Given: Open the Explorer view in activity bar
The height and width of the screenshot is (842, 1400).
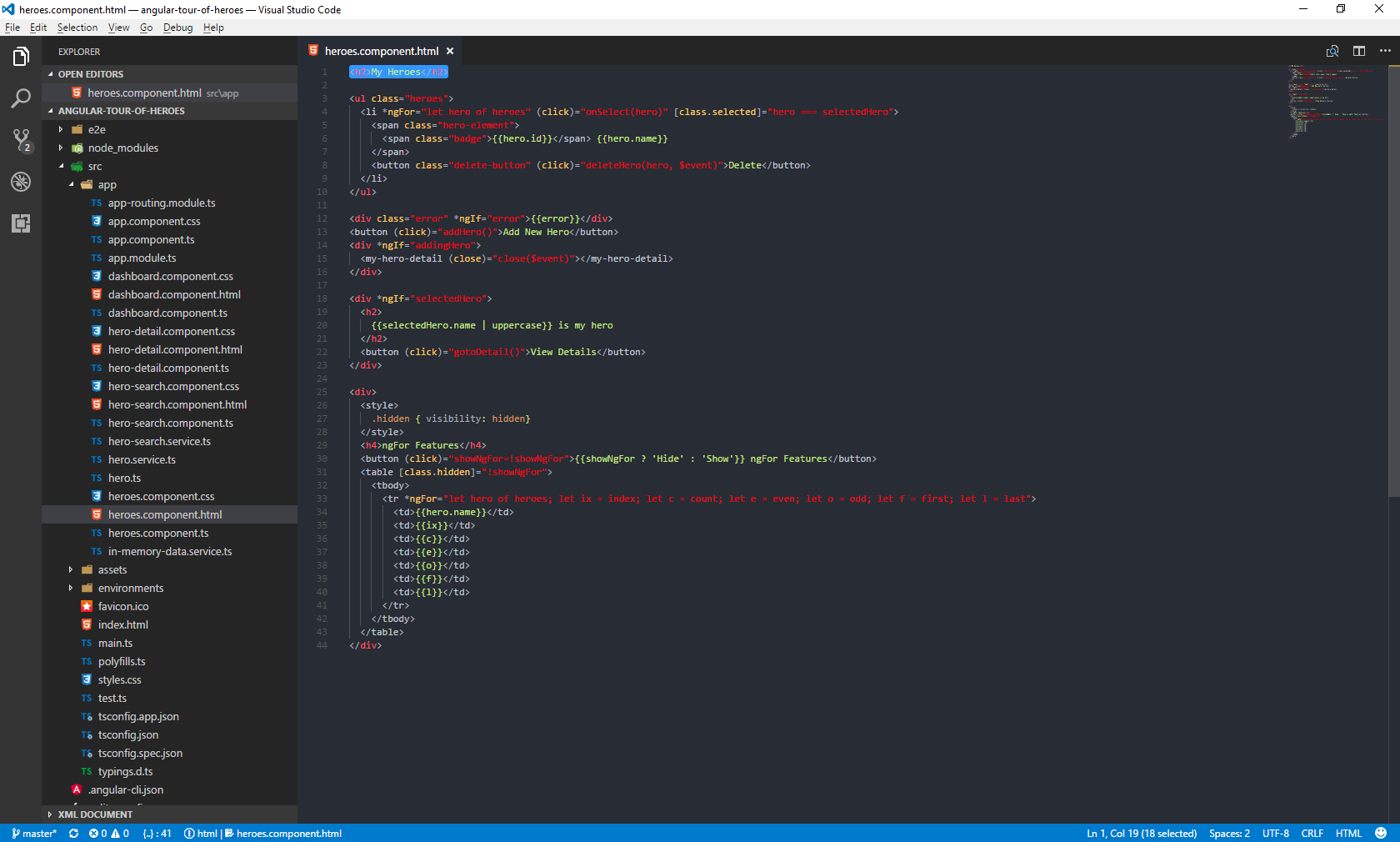Looking at the screenshot, I should tap(21, 57).
